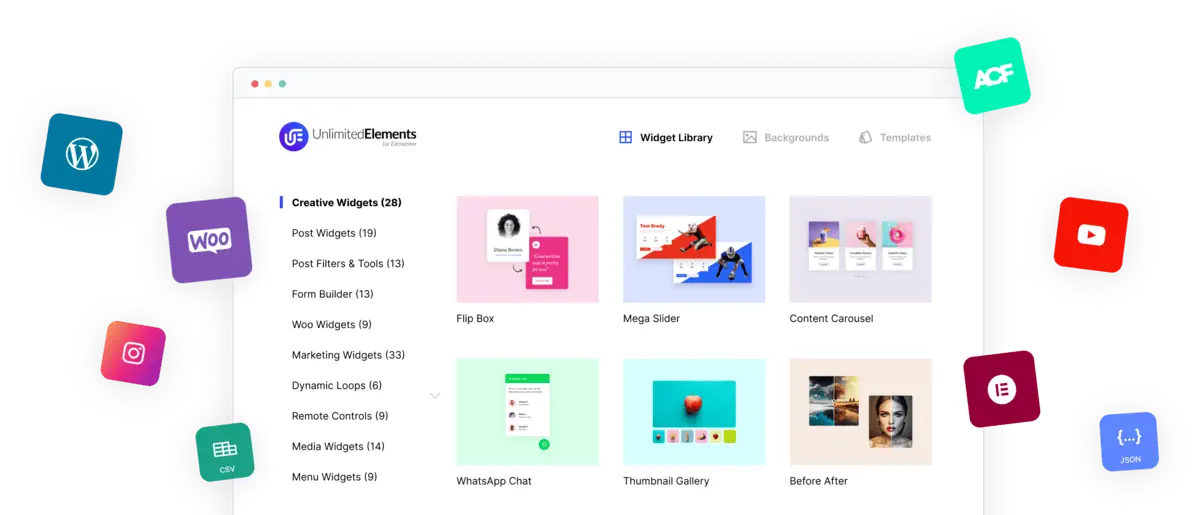
Task: Open the Templates tab
Action: pyautogui.click(x=894, y=138)
